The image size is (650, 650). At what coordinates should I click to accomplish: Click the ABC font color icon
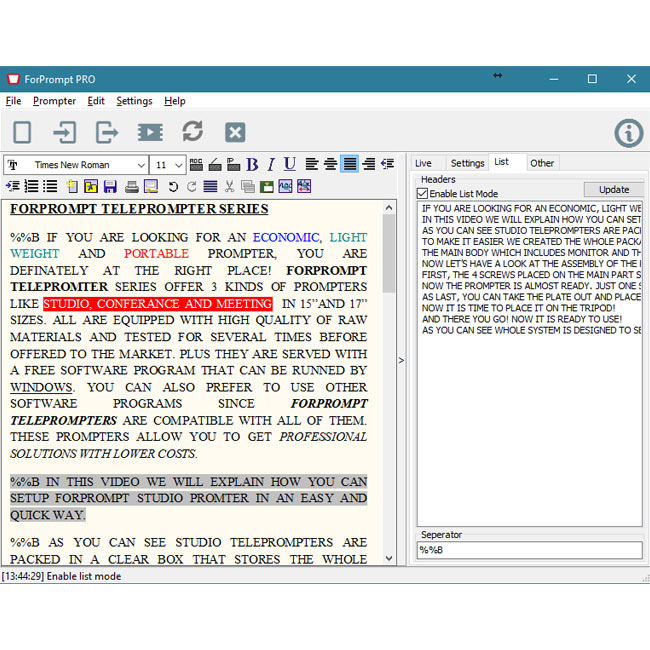pyautogui.click(x=196, y=165)
